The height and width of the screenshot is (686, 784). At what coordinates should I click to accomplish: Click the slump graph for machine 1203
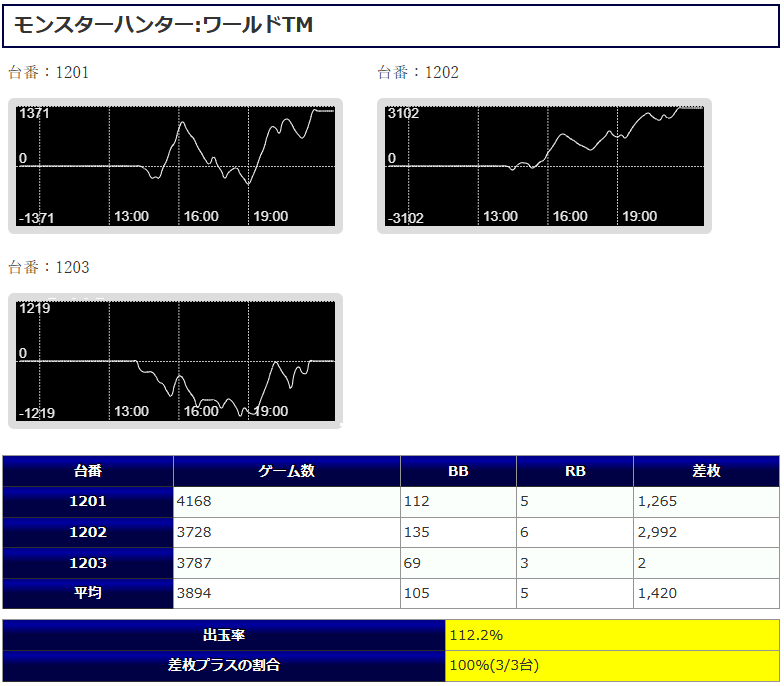(x=175, y=361)
